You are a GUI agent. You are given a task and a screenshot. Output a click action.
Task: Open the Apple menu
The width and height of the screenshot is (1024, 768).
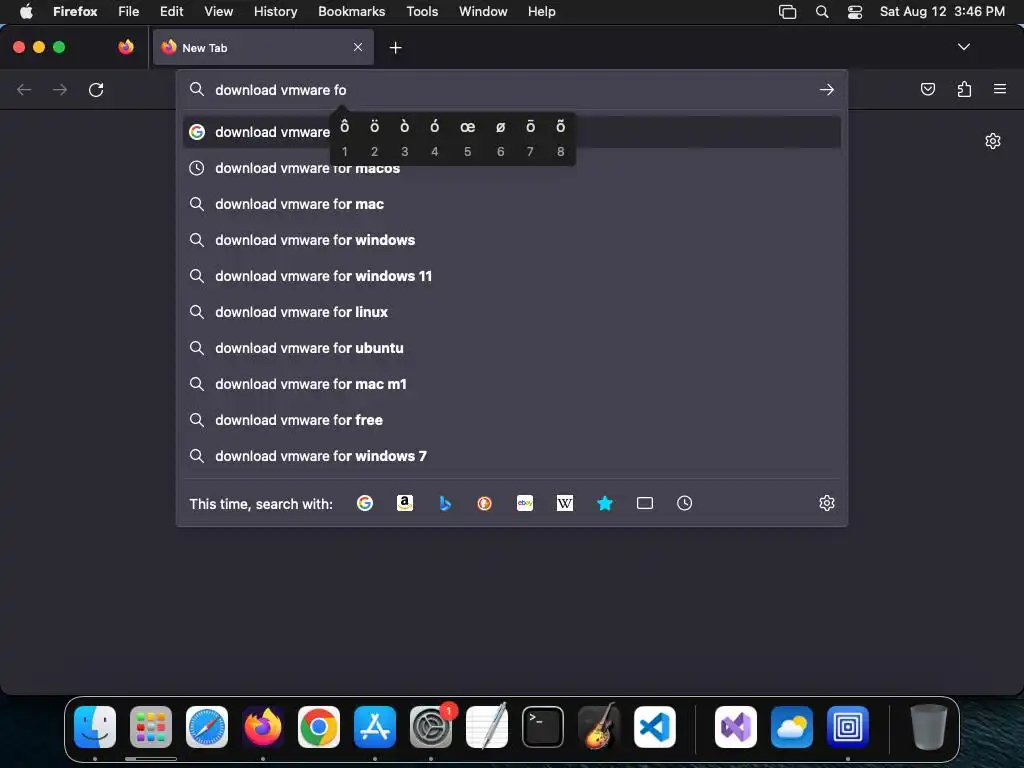click(26, 11)
